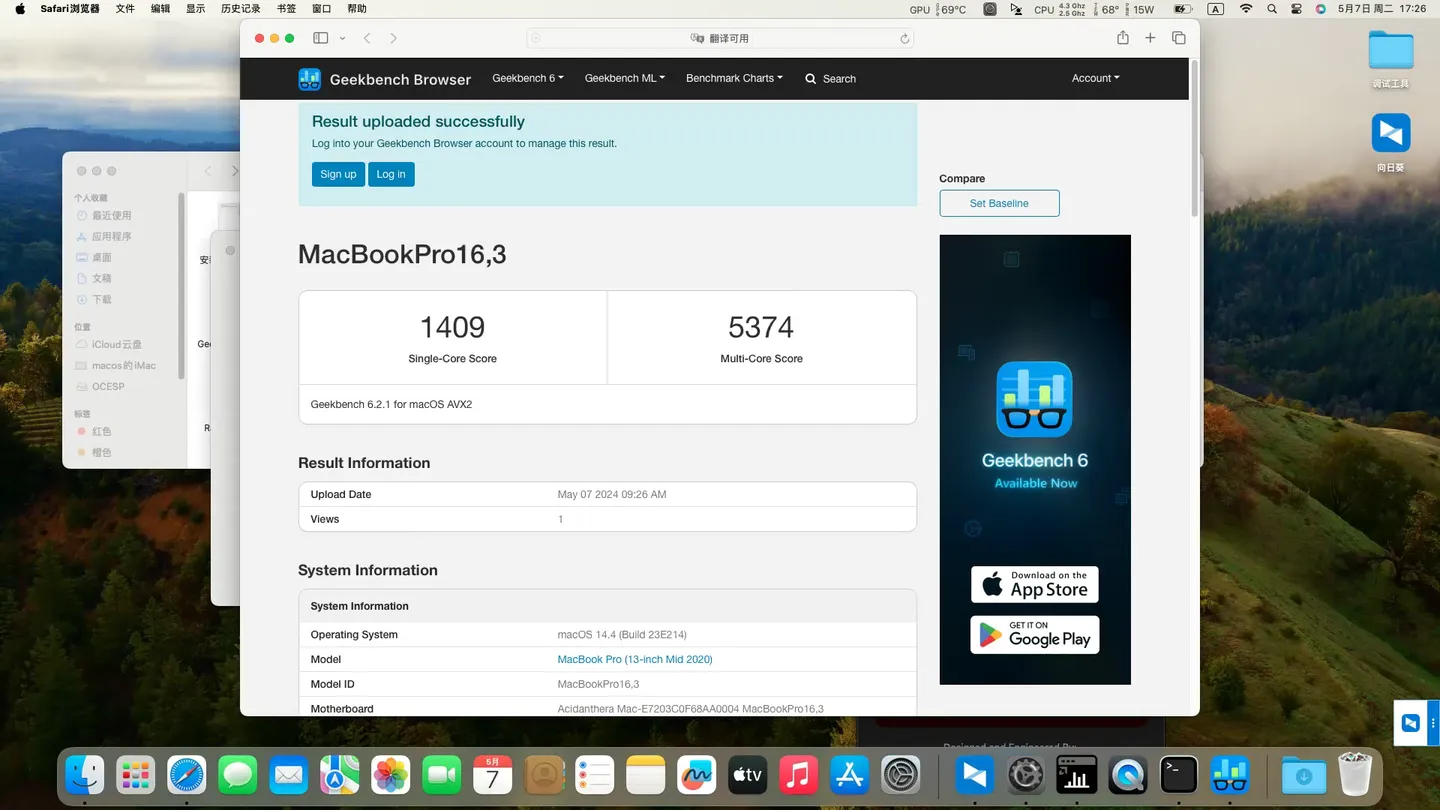Image resolution: width=1440 pixels, height=810 pixels.
Task: Reload the page with refresh icon
Action: [x=904, y=39]
